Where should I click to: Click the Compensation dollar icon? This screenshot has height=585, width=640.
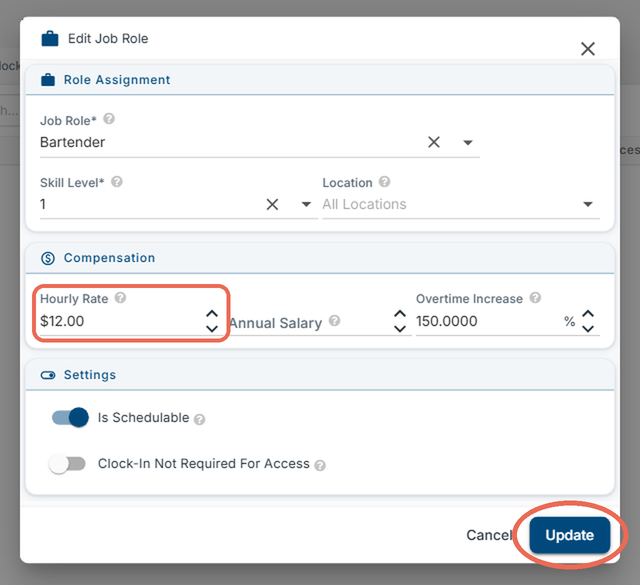coord(48,258)
